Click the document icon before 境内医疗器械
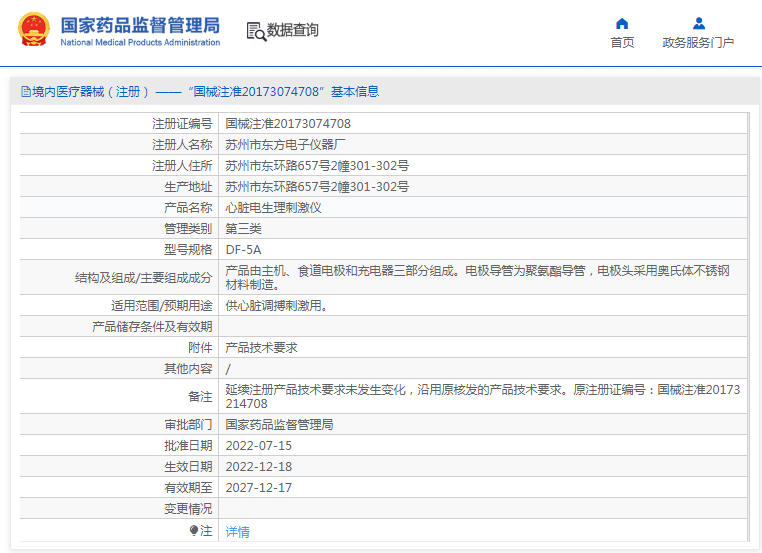The image size is (762, 553). pyautogui.click(x=25, y=92)
